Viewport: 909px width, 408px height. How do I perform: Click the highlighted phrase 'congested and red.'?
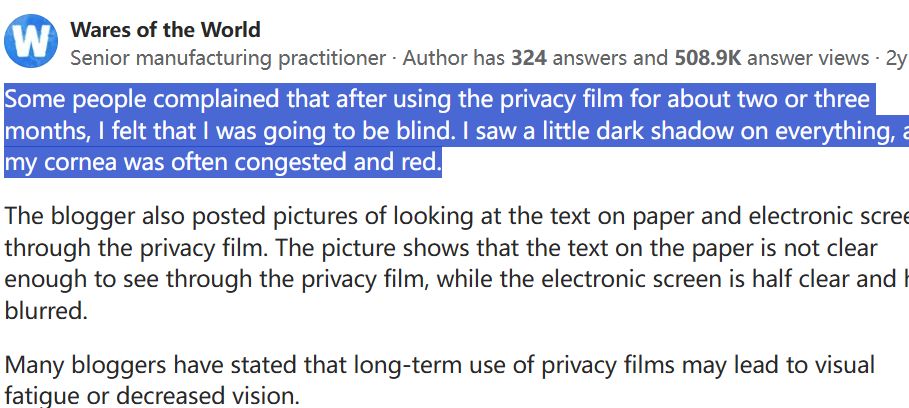tap(338, 163)
